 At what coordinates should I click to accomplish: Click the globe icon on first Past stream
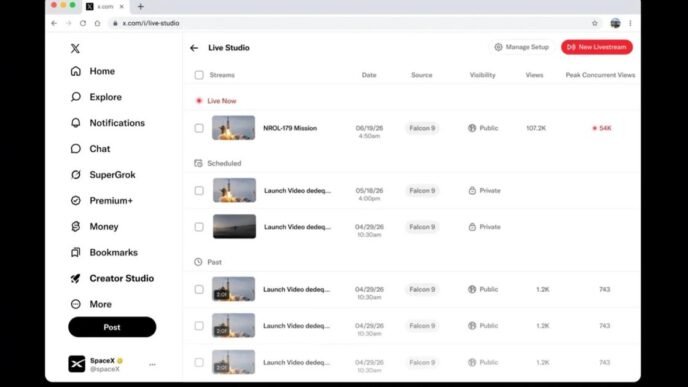click(x=472, y=289)
